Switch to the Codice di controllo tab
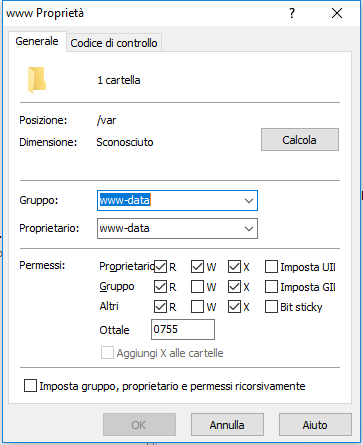Image resolution: width=363 pixels, height=445 pixels. 114,43
